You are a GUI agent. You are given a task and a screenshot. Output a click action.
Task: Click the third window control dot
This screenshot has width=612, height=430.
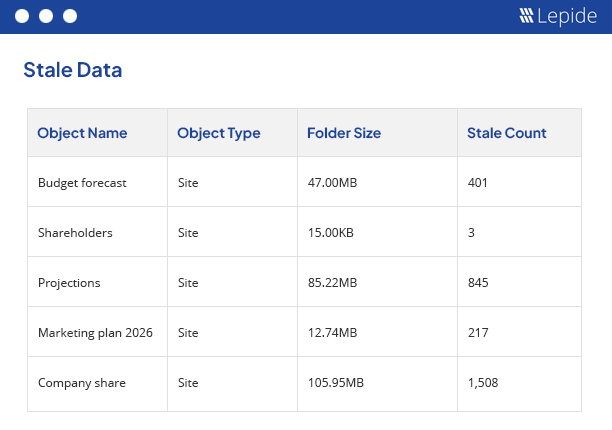coord(70,17)
